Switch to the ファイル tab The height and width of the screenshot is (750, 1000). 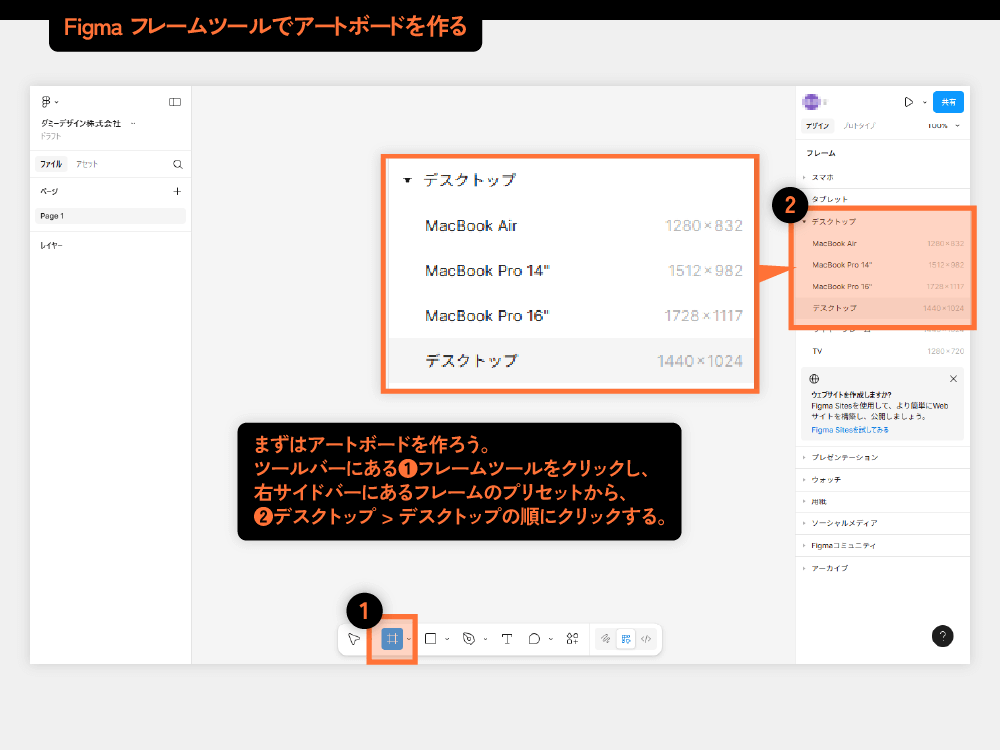(51, 164)
